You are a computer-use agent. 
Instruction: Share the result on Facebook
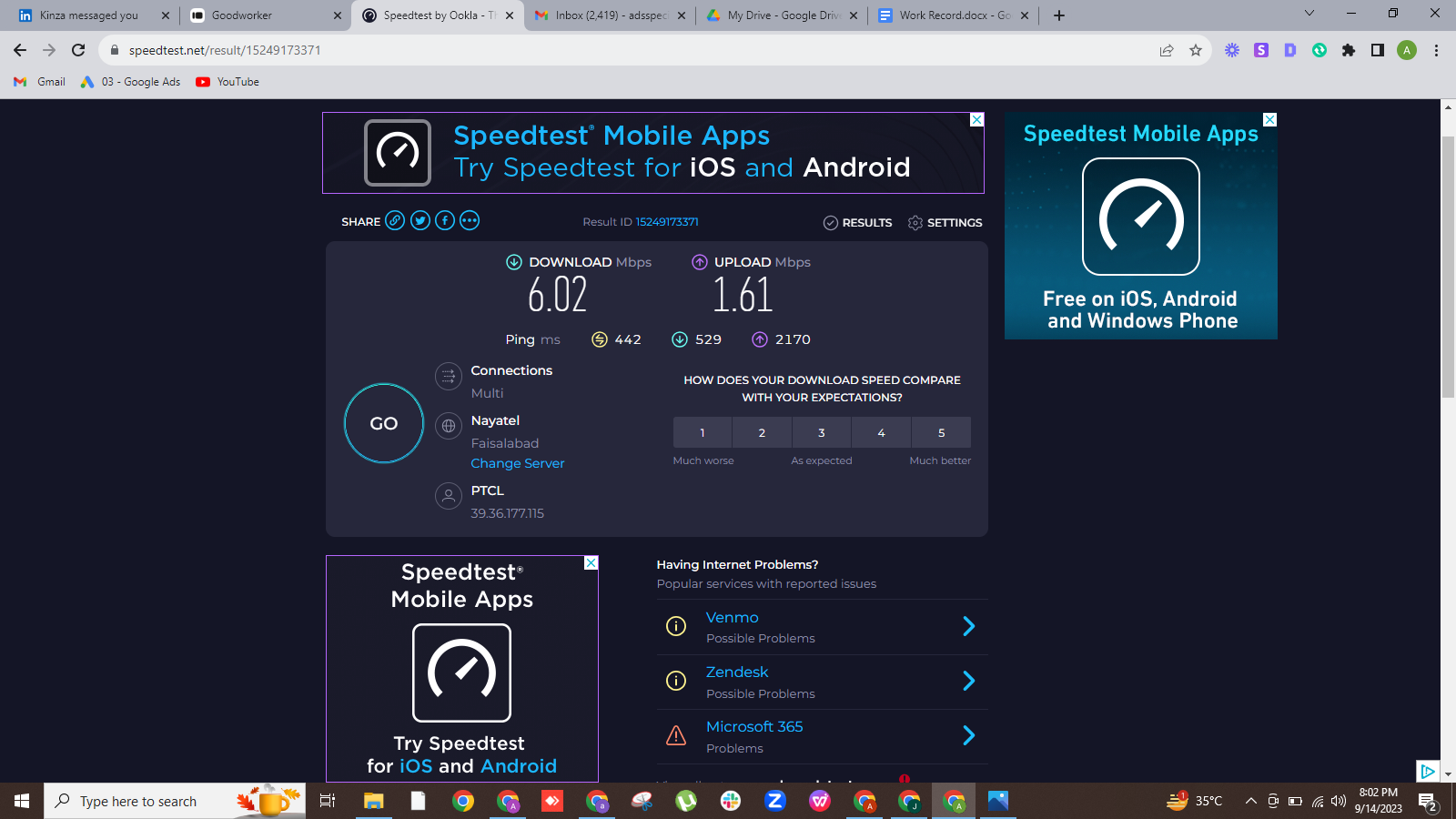click(x=444, y=221)
